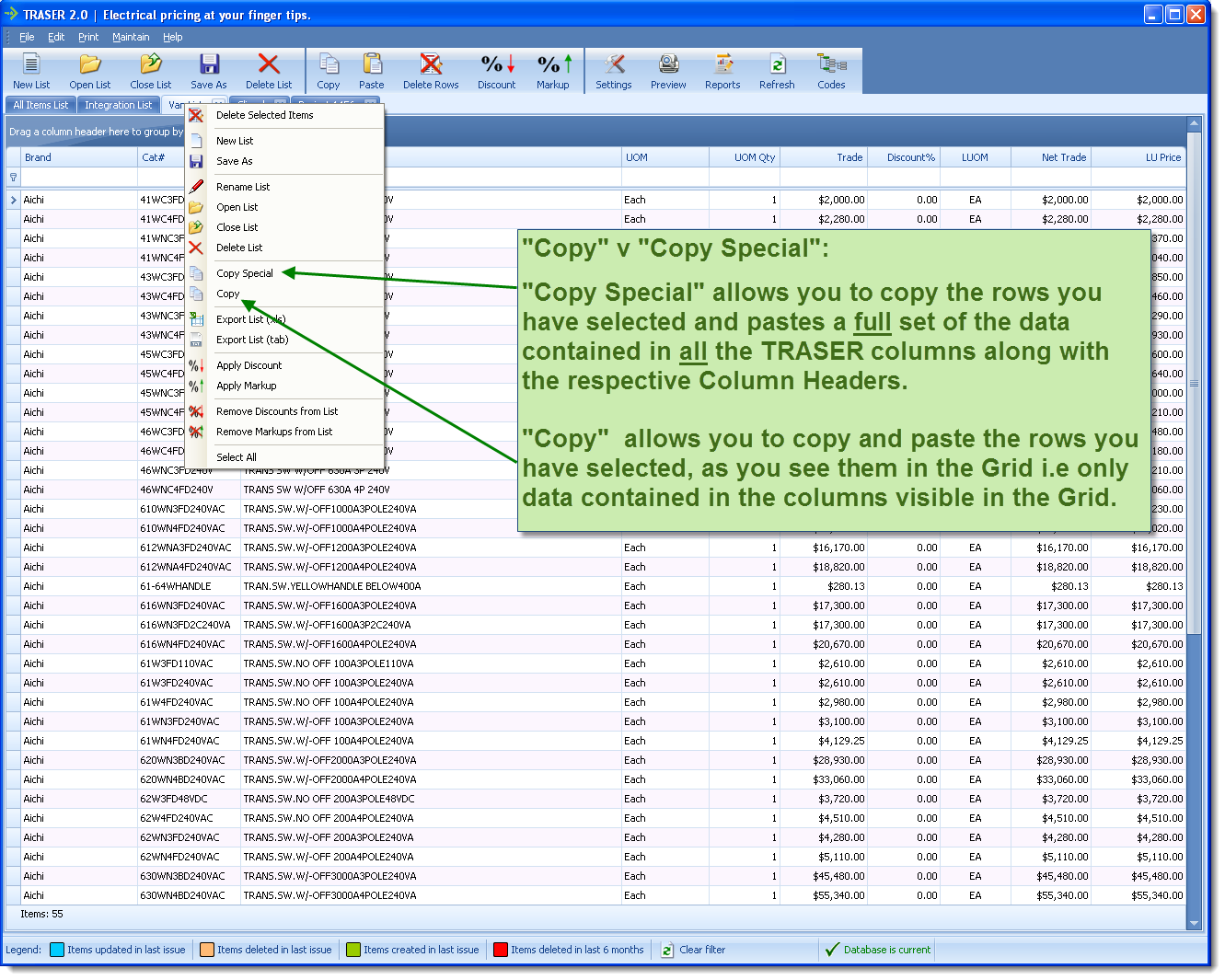Click the Clear filter link
The width and height of the screenshot is (1225, 980).
pos(702,950)
